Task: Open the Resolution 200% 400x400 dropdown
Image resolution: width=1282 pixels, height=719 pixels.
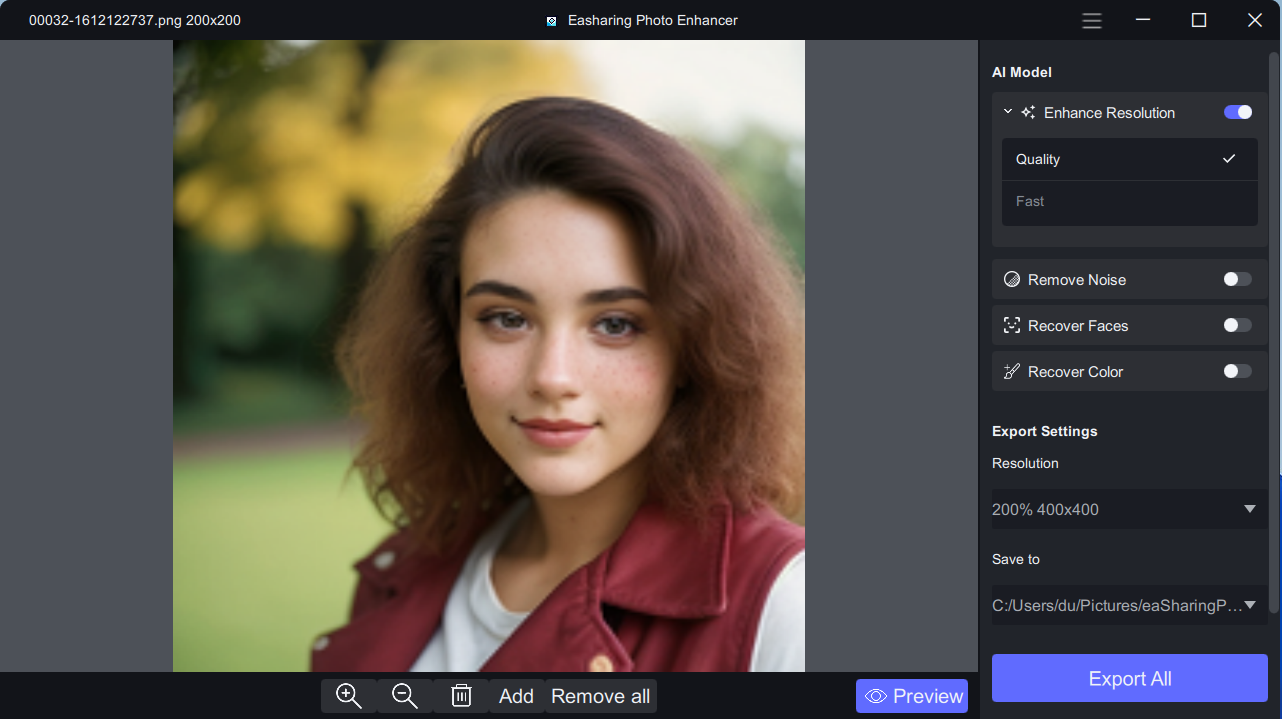Action: pos(1129,509)
